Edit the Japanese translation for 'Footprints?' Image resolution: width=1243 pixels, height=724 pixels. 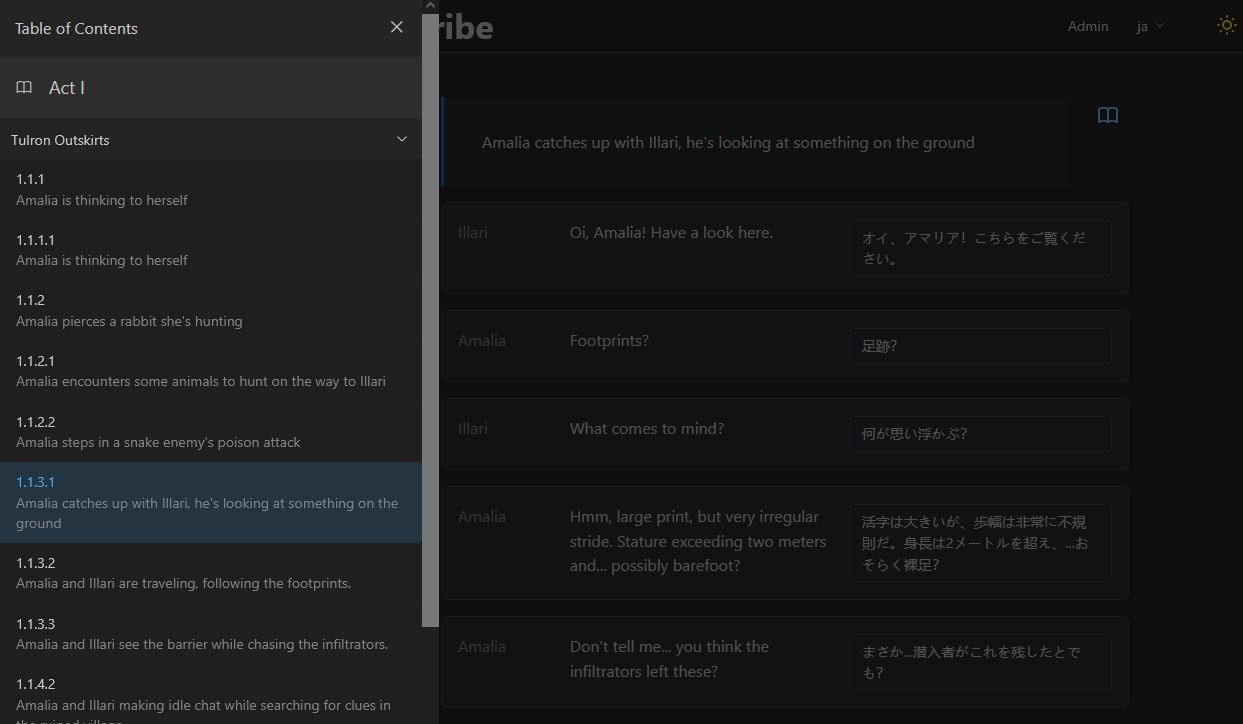979,346
